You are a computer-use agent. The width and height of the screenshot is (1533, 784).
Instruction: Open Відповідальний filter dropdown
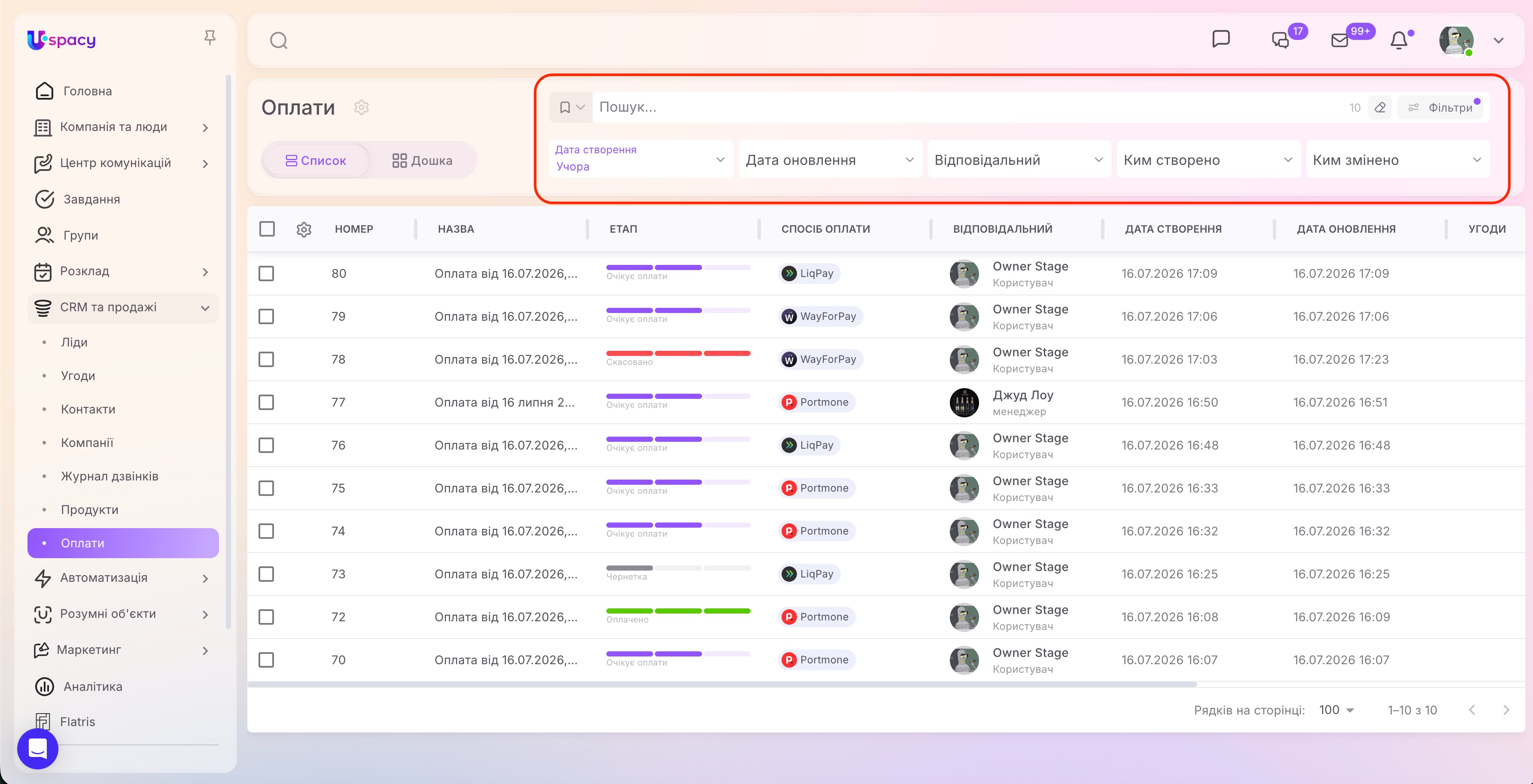[1019, 159]
